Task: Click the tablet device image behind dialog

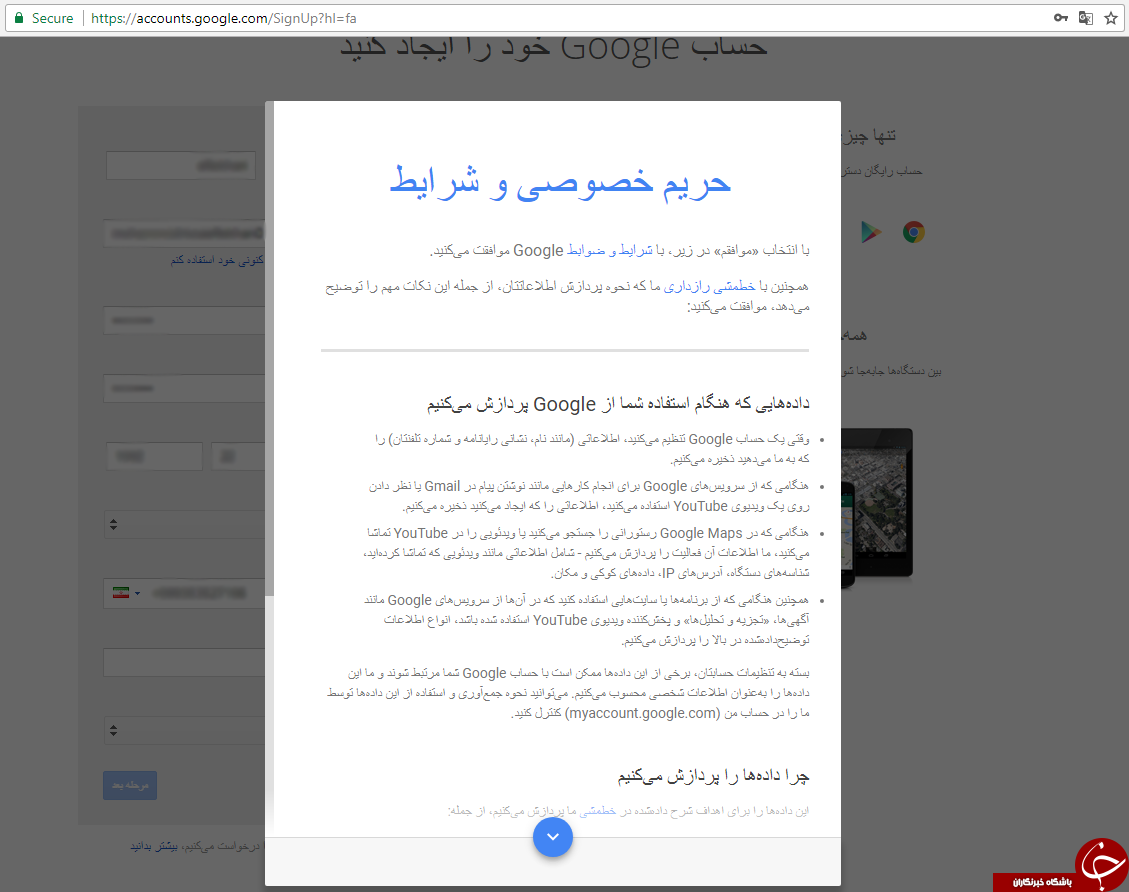Action: pos(876,503)
